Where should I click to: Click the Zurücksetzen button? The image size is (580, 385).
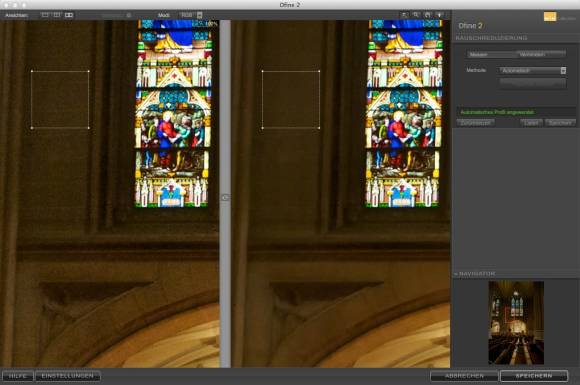[x=476, y=122]
